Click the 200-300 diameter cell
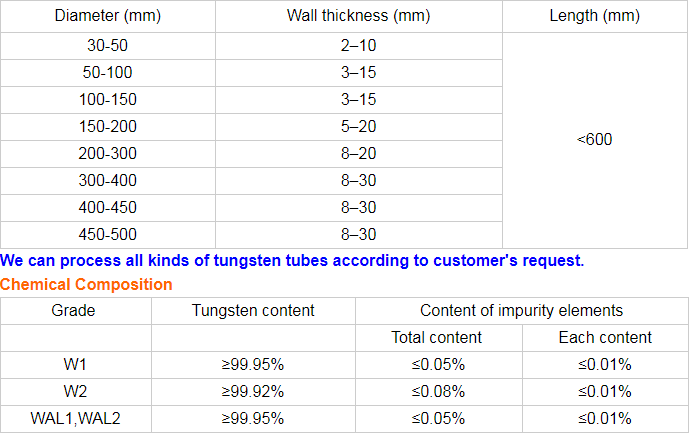The height and width of the screenshot is (434, 690). click(x=108, y=154)
